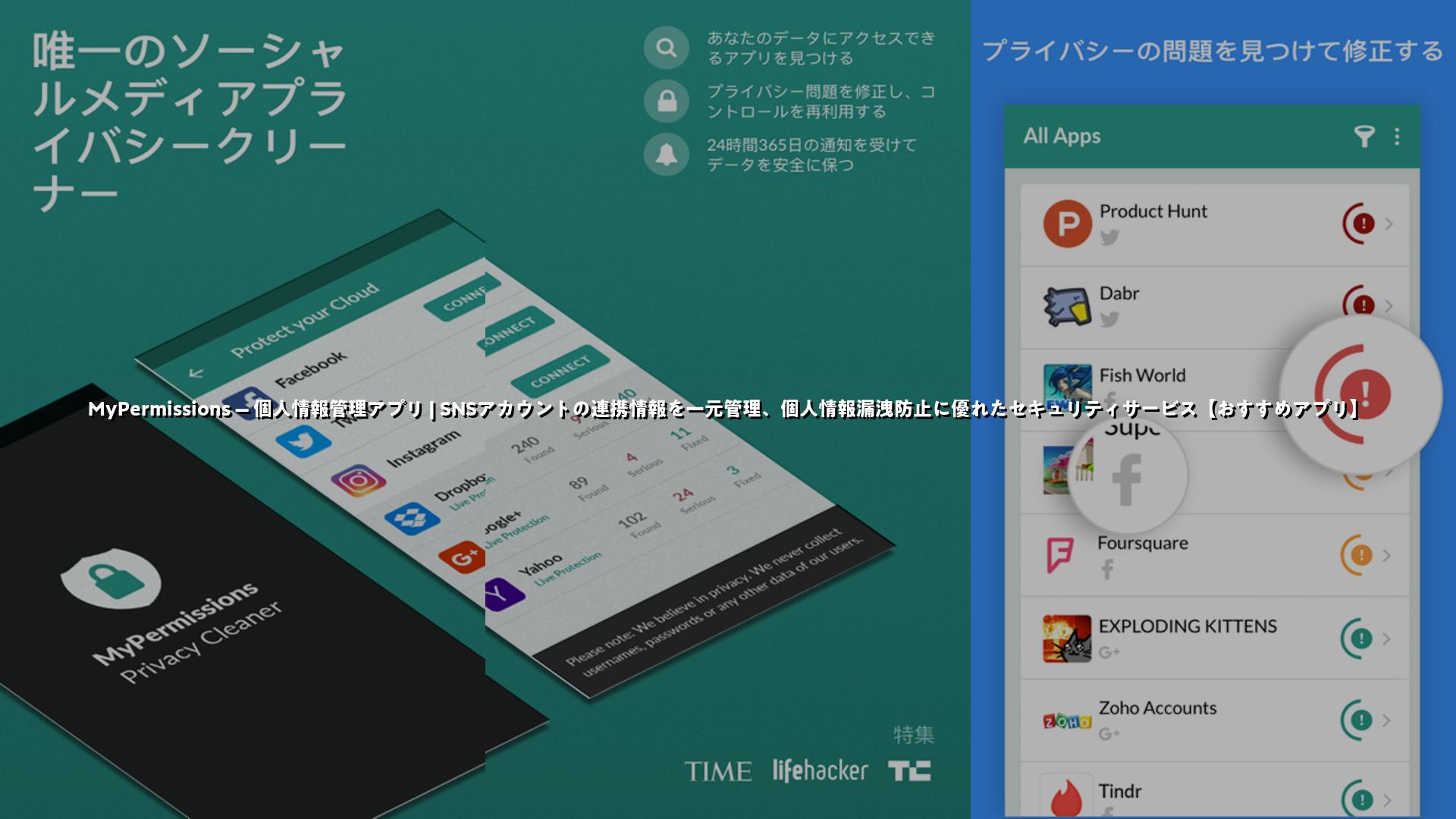
Task: Select the Exploding Kittens app icon
Action: point(1067,639)
